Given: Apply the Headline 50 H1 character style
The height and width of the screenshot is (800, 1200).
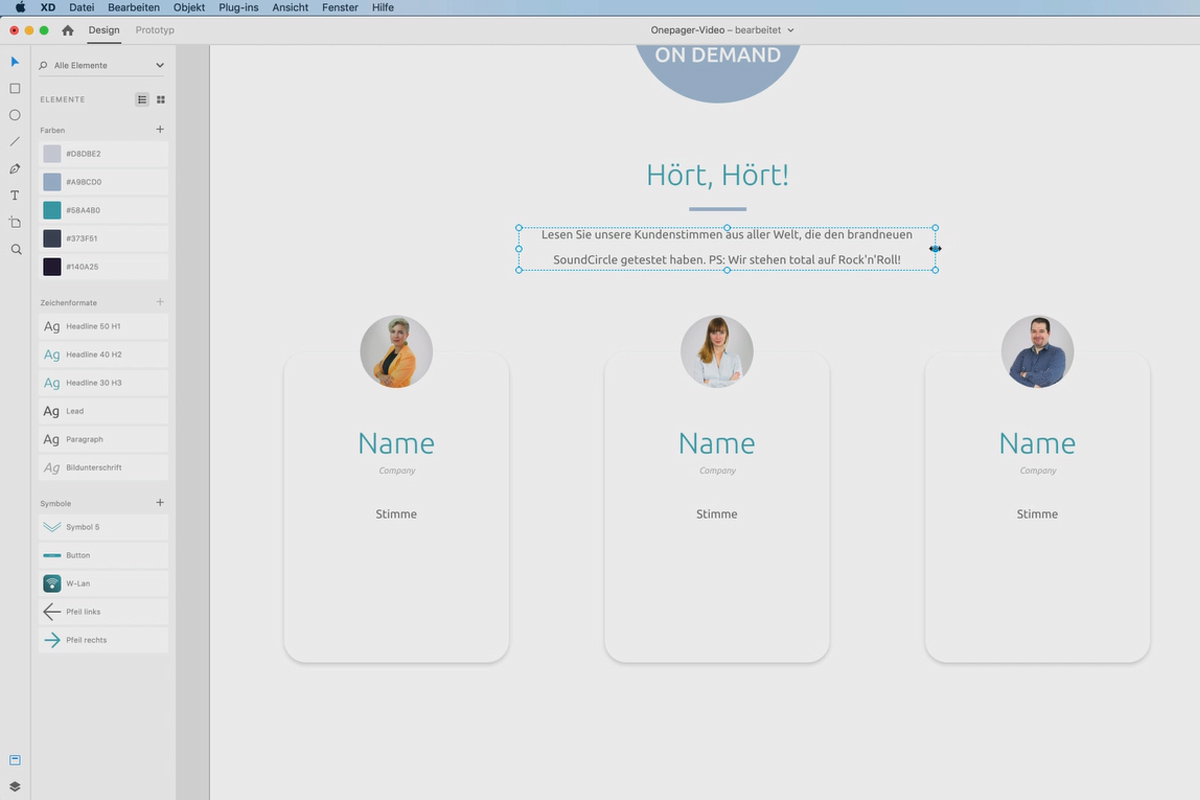Looking at the screenshot, I should click(x=103, y=326).
